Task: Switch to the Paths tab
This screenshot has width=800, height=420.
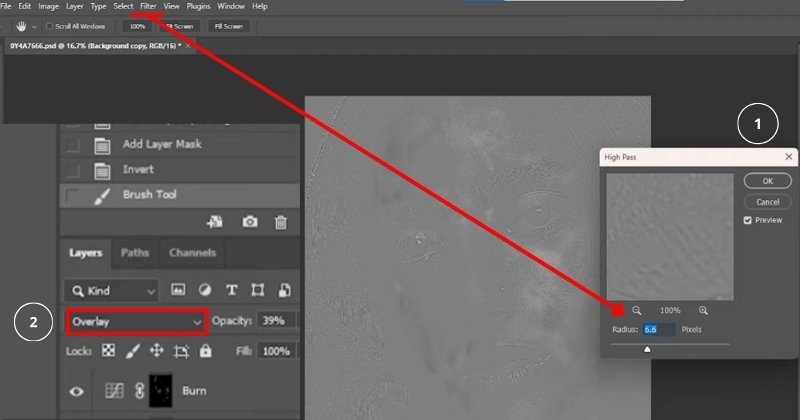Action: click(x=135, y=253)
